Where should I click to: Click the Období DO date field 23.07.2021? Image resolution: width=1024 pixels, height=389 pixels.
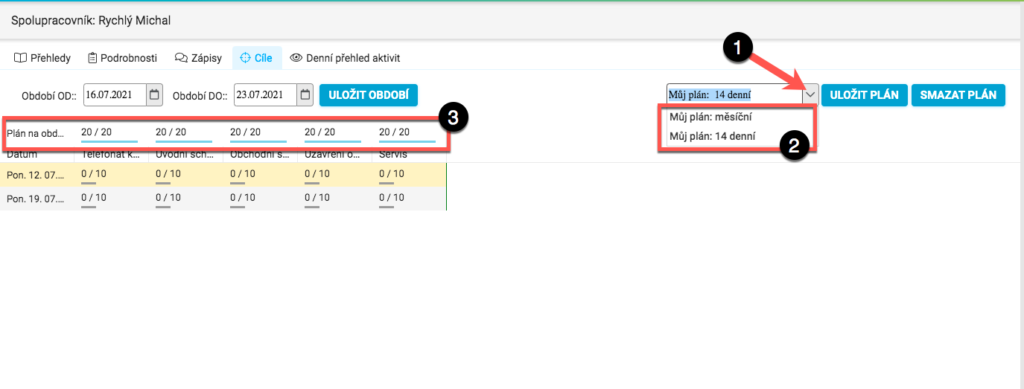(x=266, y=95)
